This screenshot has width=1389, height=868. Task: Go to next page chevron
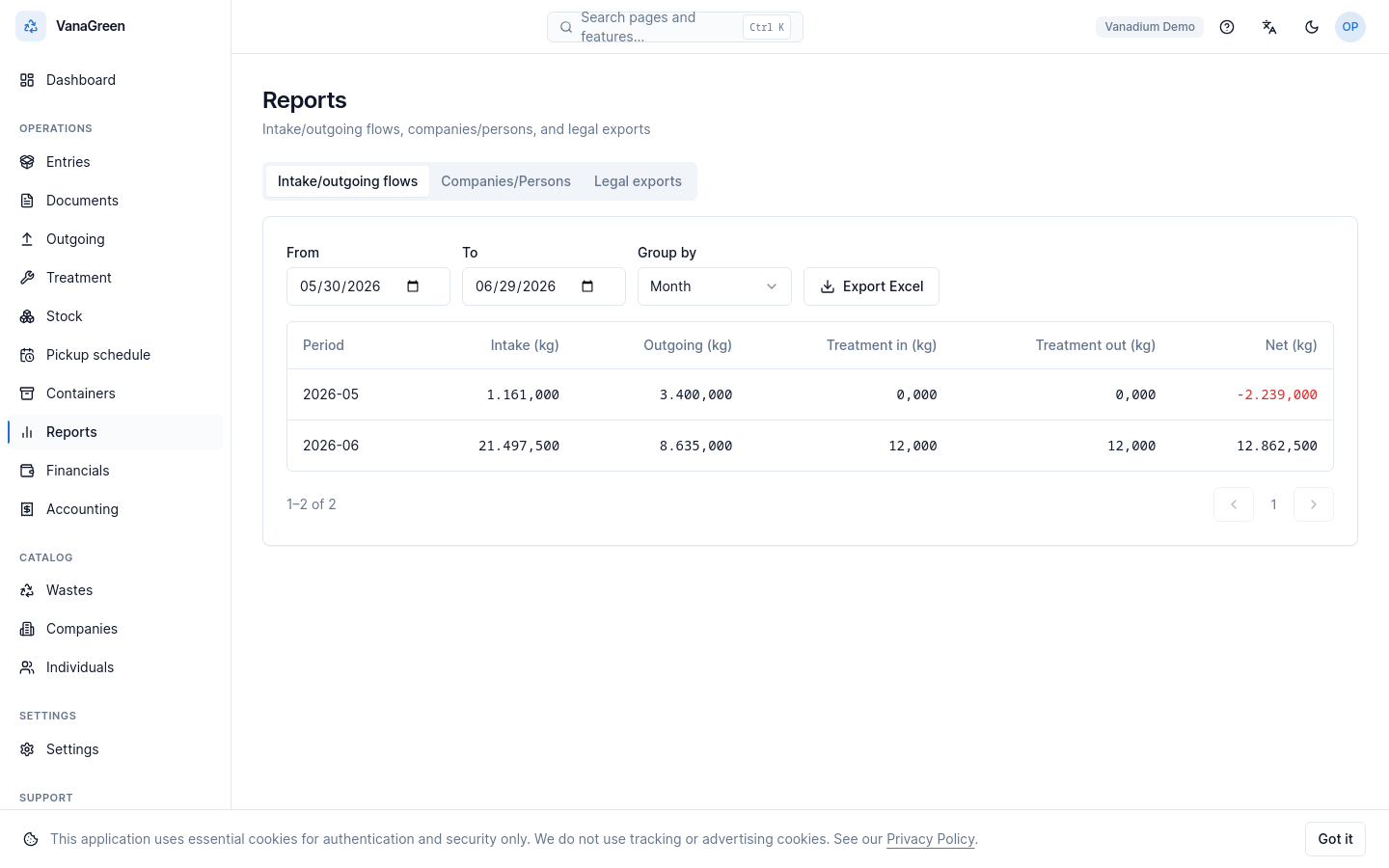pyautogui.click(x=1314, y=504)
